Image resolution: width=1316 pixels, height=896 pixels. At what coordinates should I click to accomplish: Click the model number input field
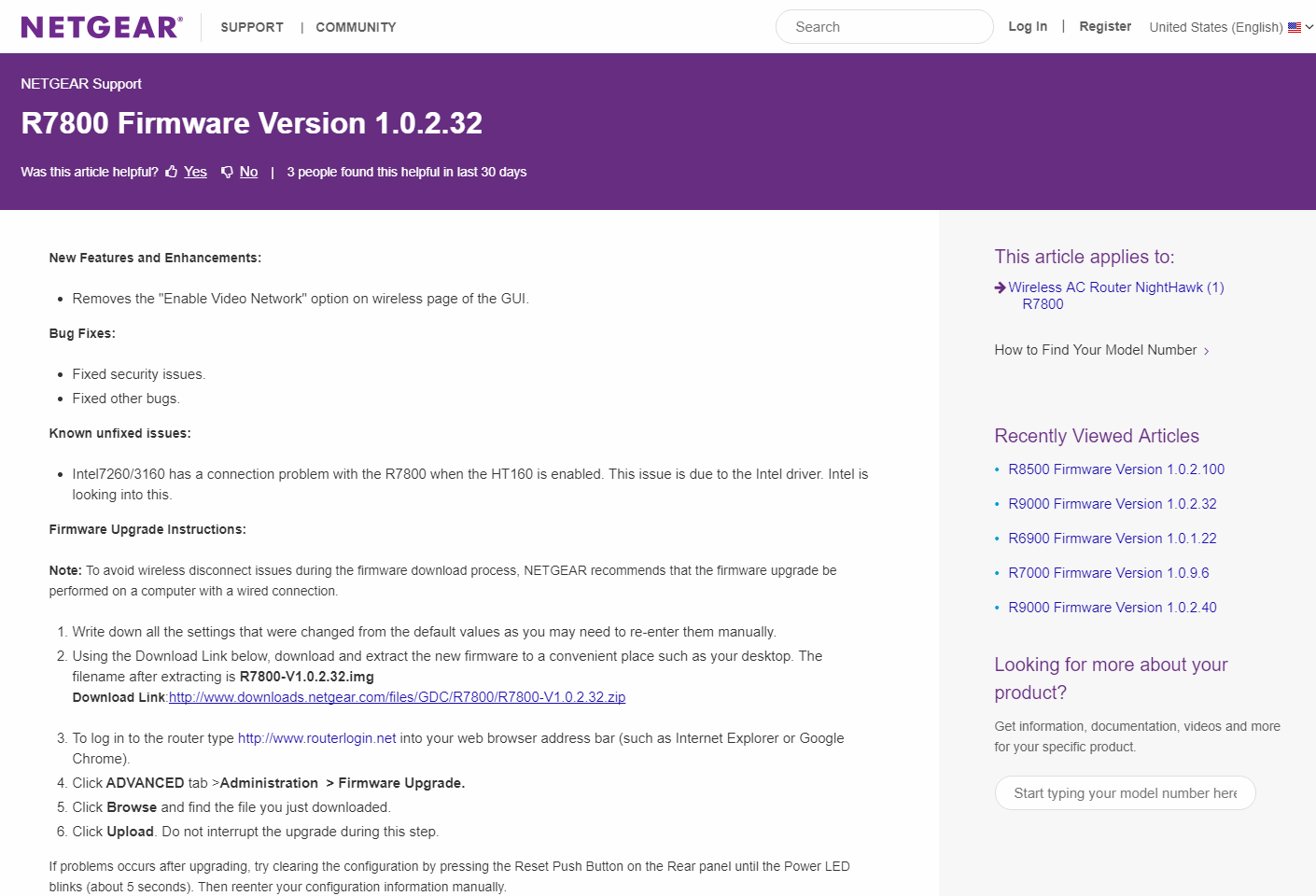(1125, 793)
